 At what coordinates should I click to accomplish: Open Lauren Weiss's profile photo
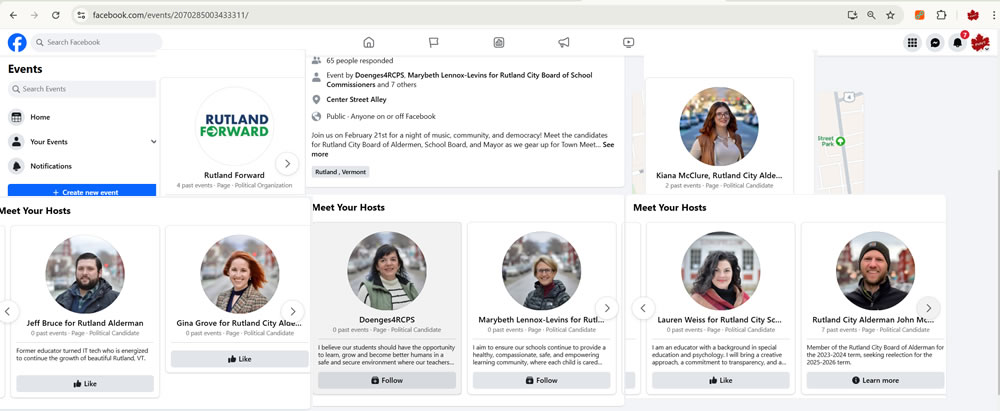721,271
